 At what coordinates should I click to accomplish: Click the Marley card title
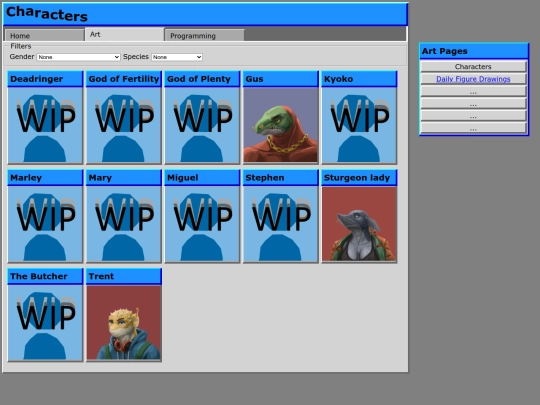pos(45,178)
